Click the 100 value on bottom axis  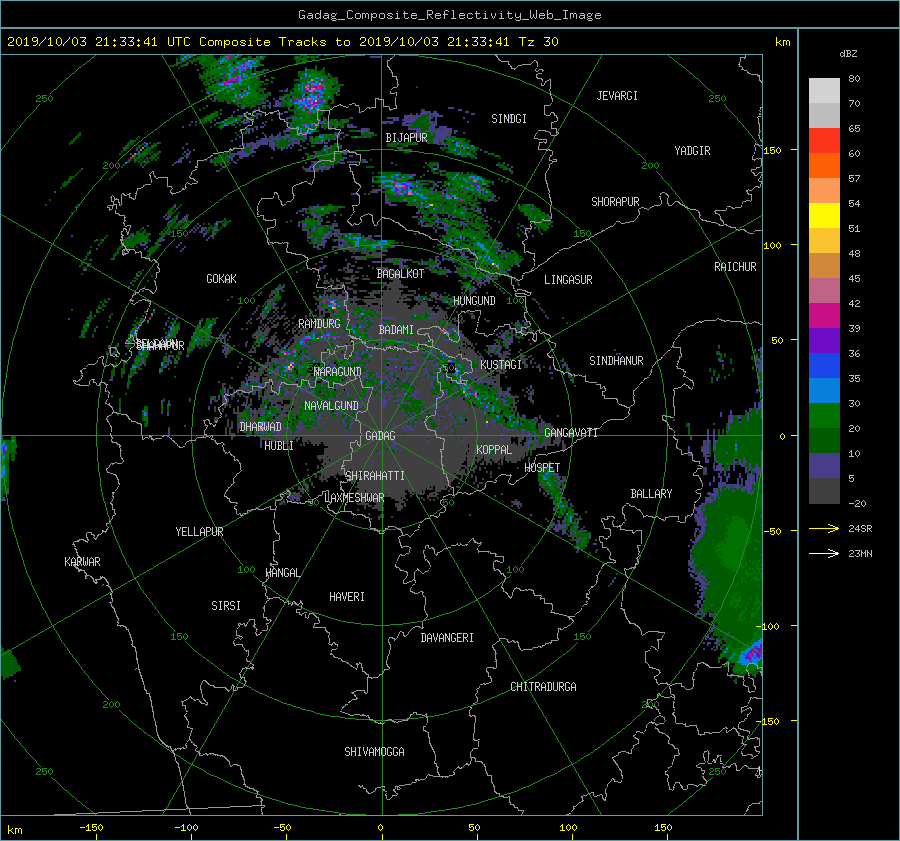(568, 828)
